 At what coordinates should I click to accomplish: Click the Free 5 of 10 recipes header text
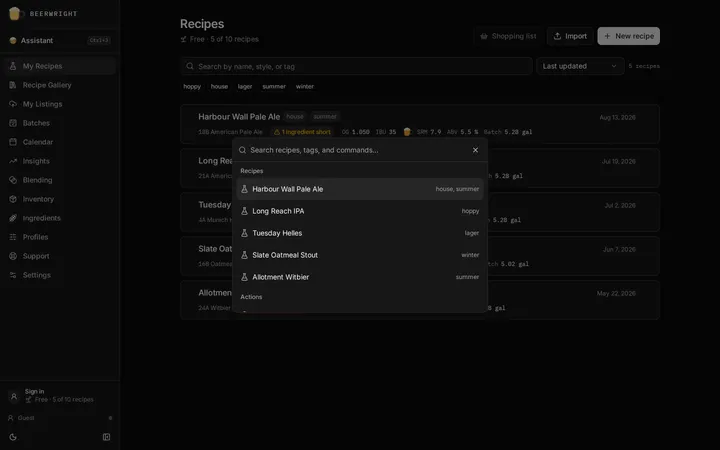click(x=224, y=39)
